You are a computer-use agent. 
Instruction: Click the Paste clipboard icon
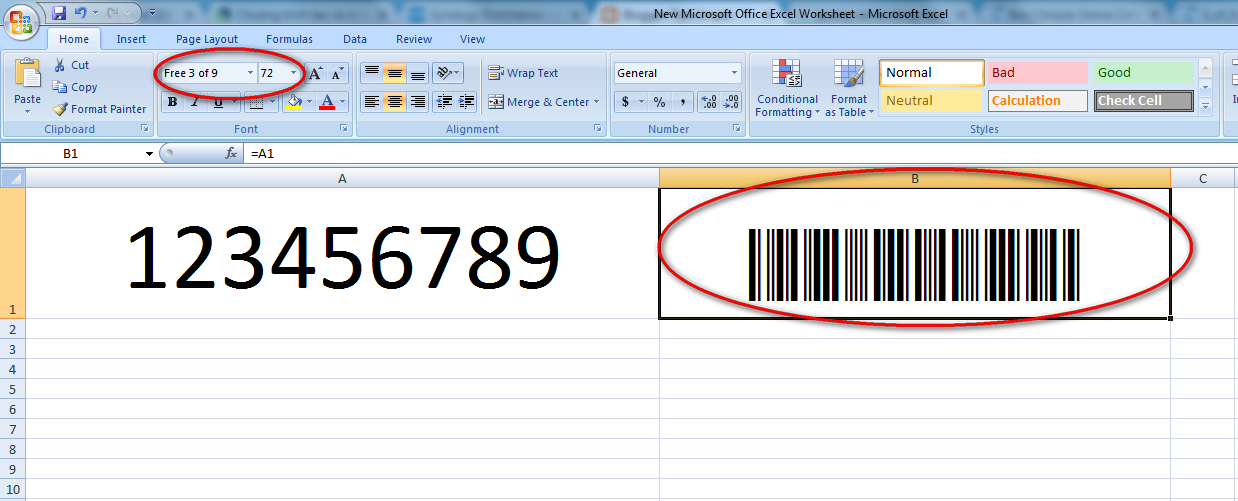coord(27,75)
